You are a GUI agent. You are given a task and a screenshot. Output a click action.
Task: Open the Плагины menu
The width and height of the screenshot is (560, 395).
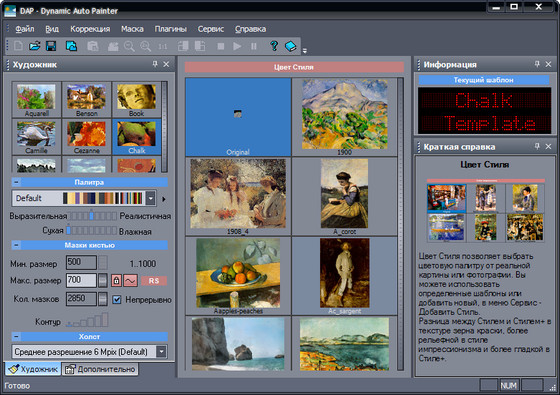click(170, 29)
